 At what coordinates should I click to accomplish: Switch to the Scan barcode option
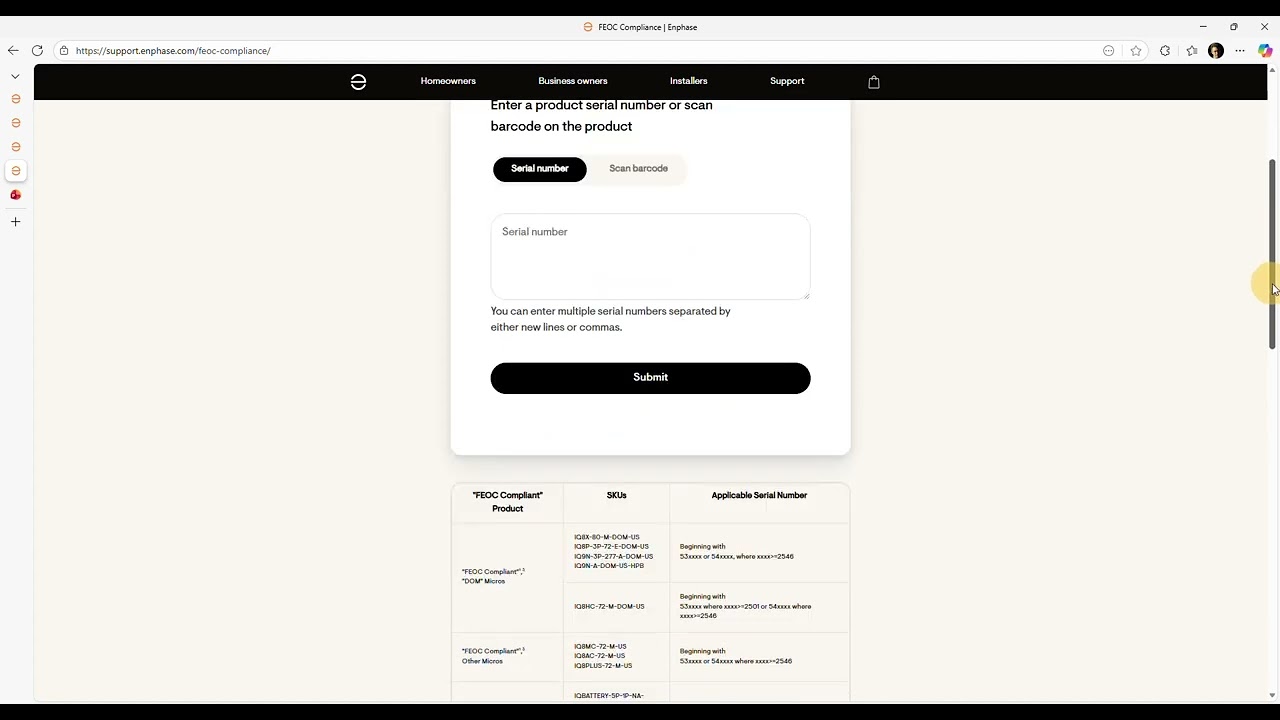[x=638, y=169]
